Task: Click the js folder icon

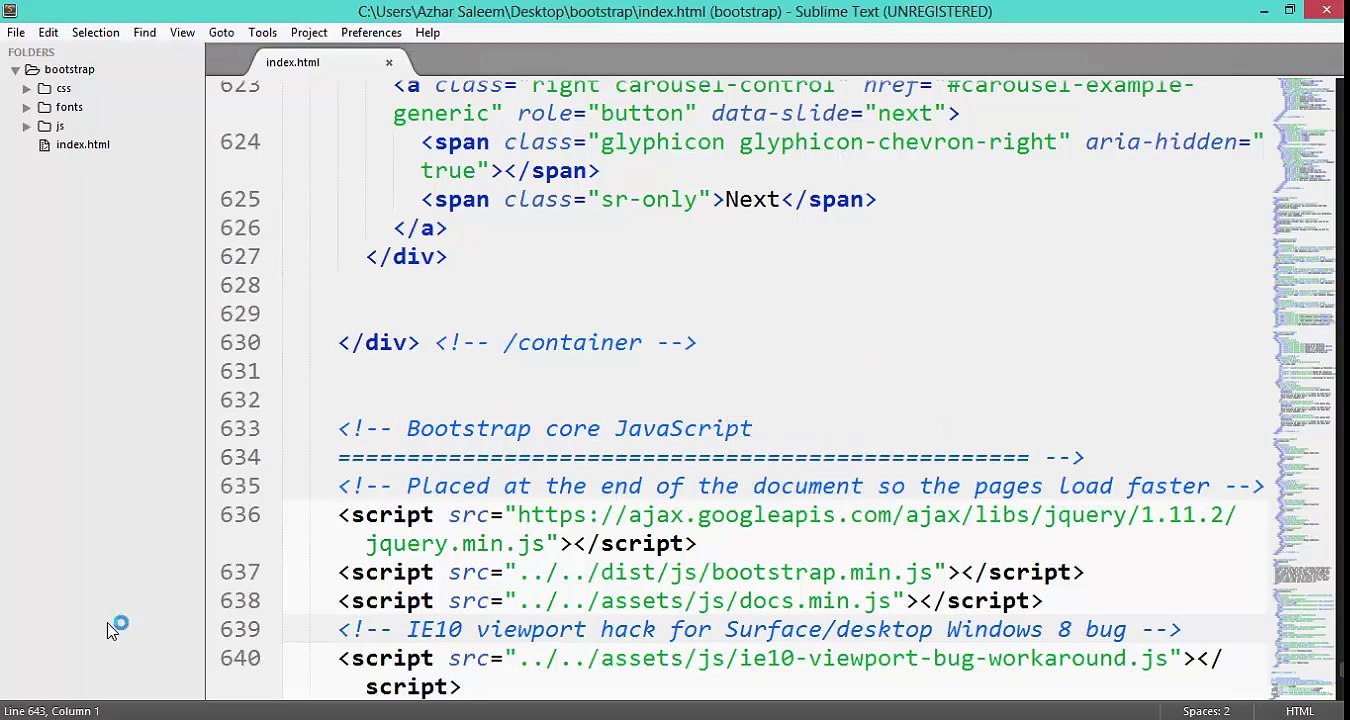Action: (x=44, y=127)
